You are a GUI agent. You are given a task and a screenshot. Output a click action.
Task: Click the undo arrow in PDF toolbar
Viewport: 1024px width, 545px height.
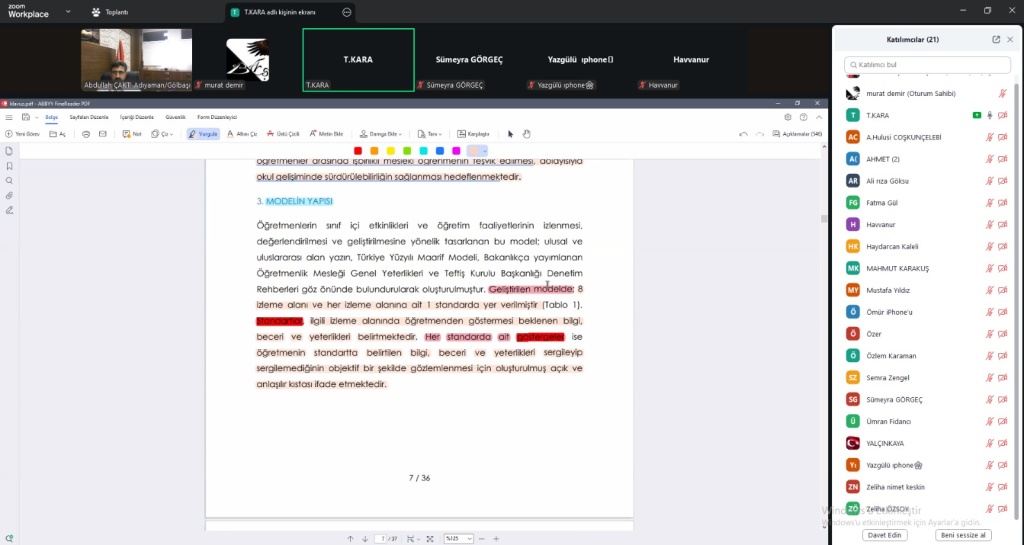[x=743, y=133]
